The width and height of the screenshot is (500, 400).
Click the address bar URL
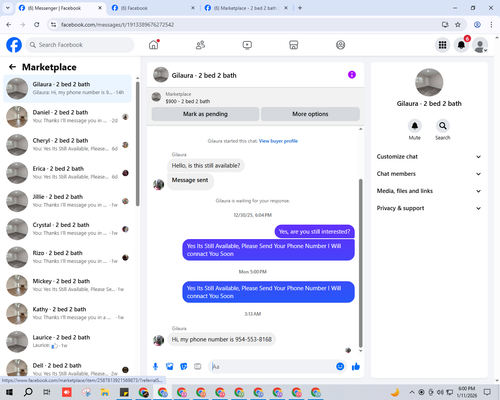click(118, 25)
